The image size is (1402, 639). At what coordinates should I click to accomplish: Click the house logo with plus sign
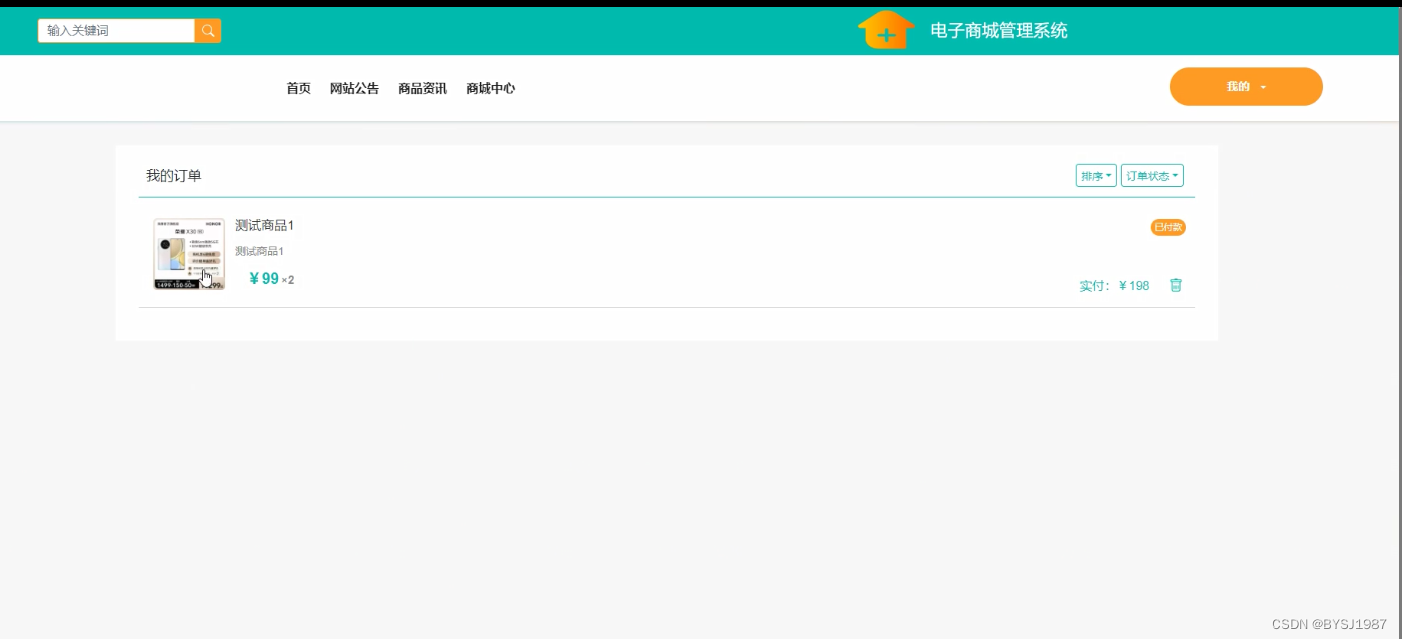click(x=886, y=30)
